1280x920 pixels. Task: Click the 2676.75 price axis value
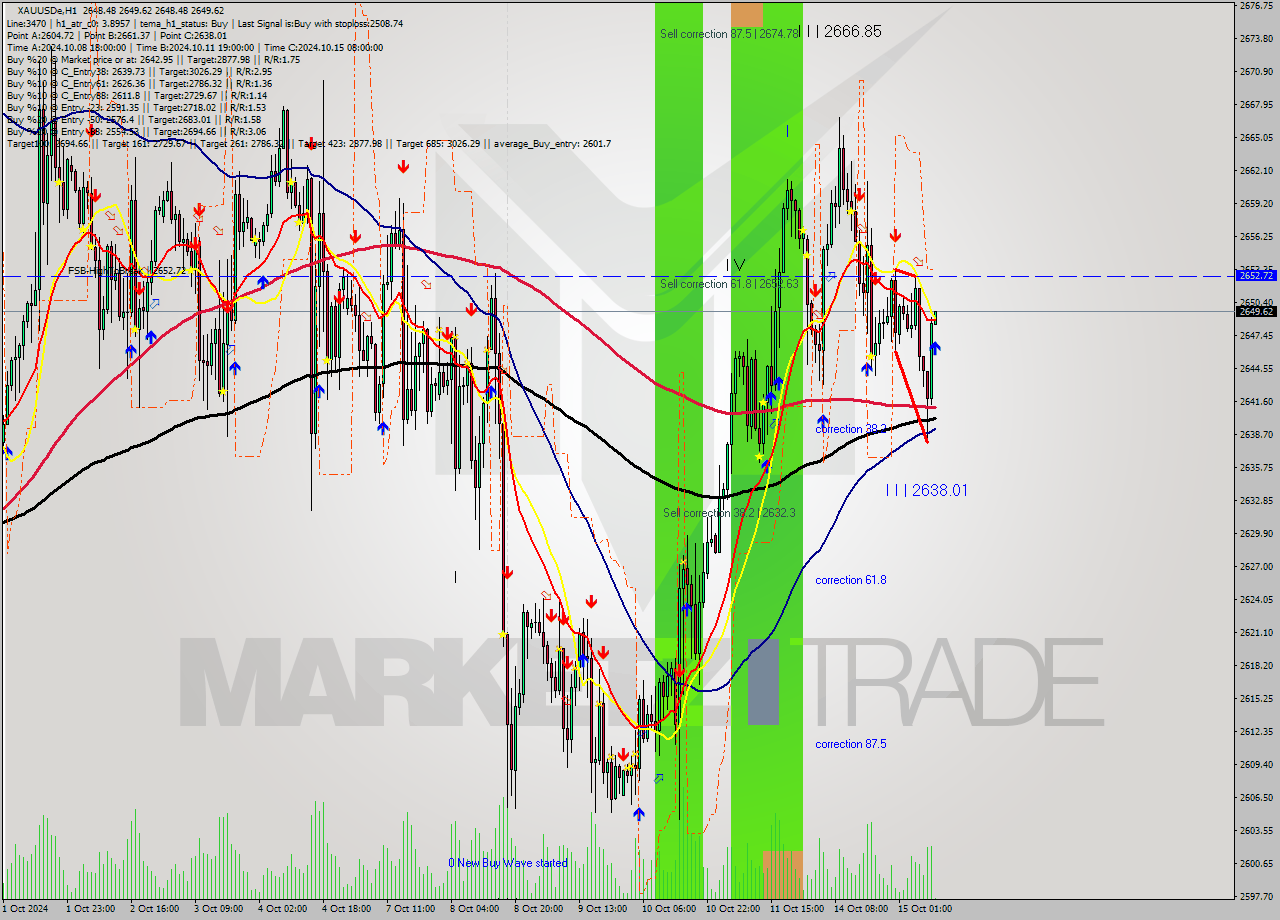pos(1256,5)
